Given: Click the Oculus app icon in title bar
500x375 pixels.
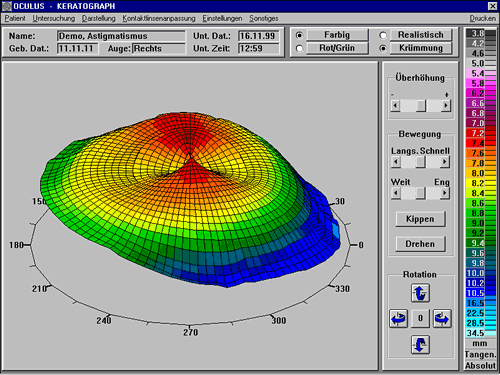Looking at the screenshot, I should pos(7,6).
